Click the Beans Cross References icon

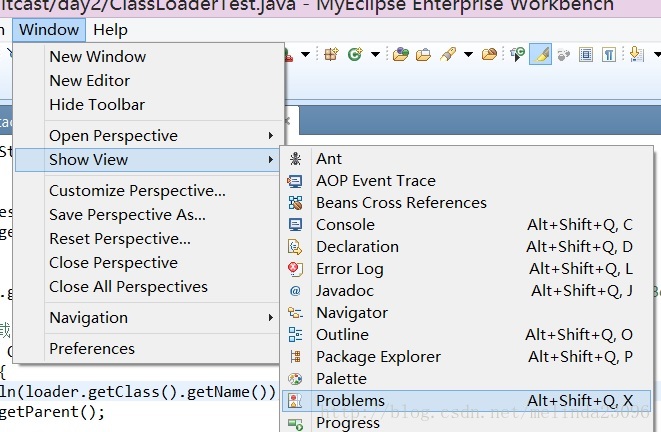pos(295,203)
